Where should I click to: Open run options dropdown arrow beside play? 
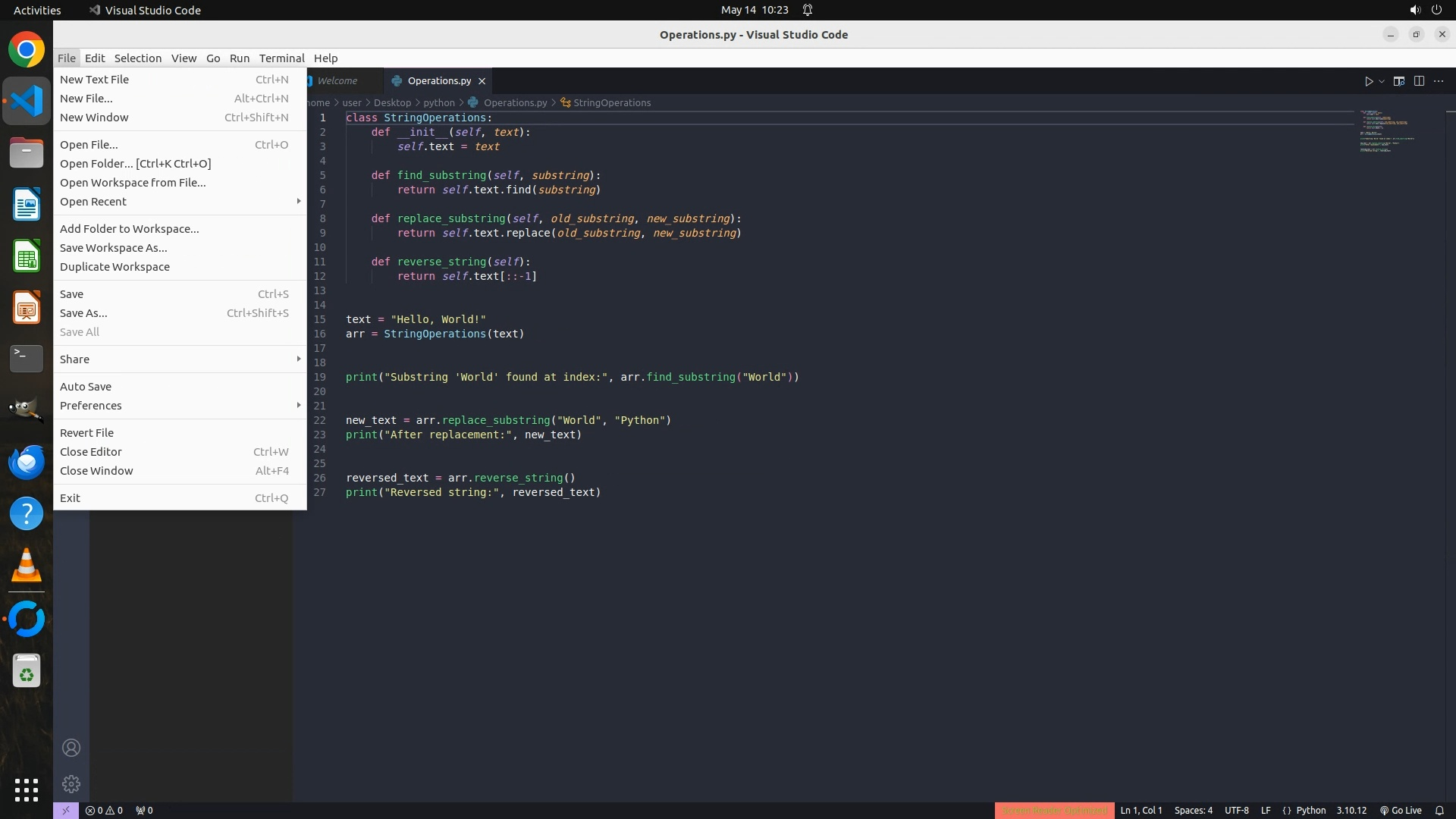point(1382,81)
